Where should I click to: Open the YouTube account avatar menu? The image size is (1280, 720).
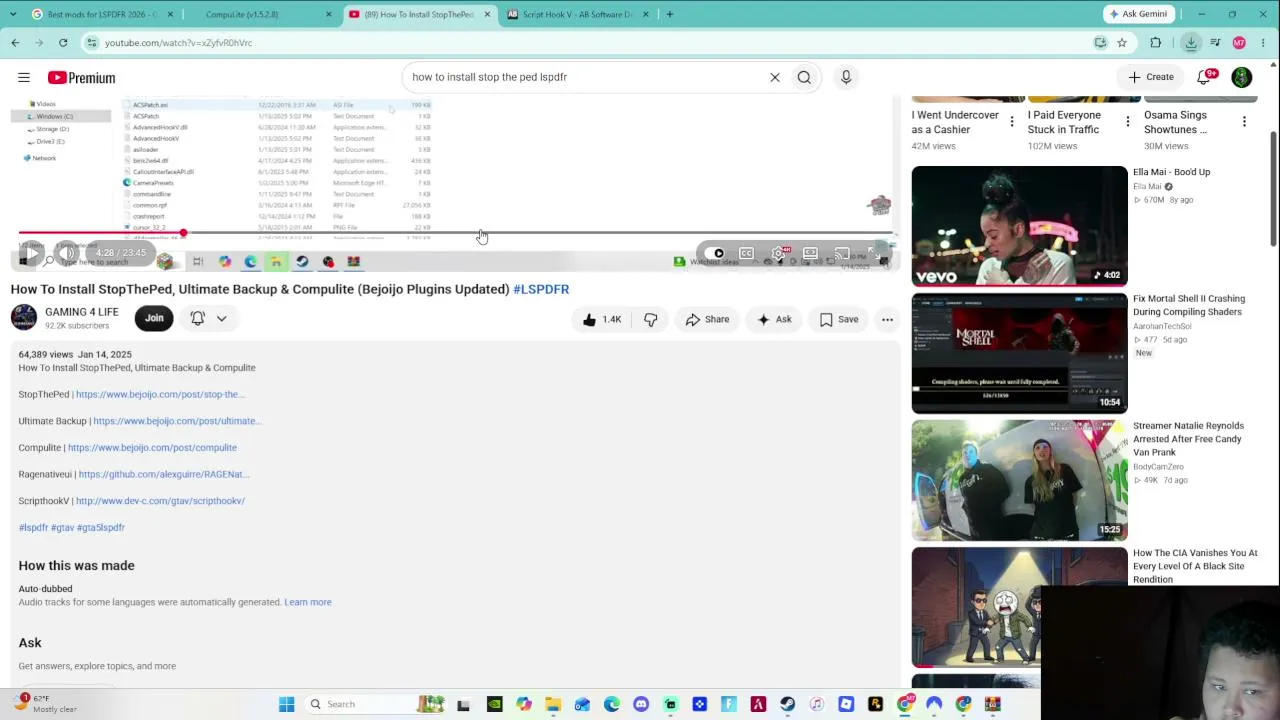(1242, 77)
